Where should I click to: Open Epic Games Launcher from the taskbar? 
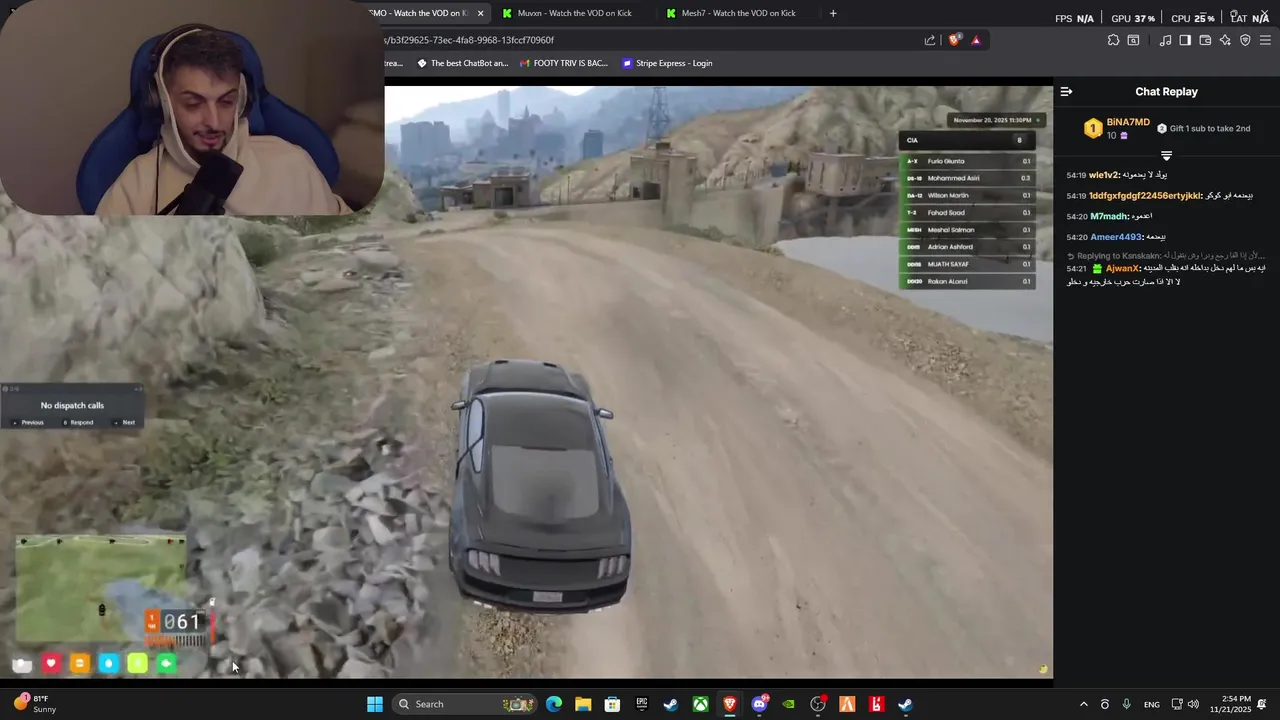(x=642, y=704)
